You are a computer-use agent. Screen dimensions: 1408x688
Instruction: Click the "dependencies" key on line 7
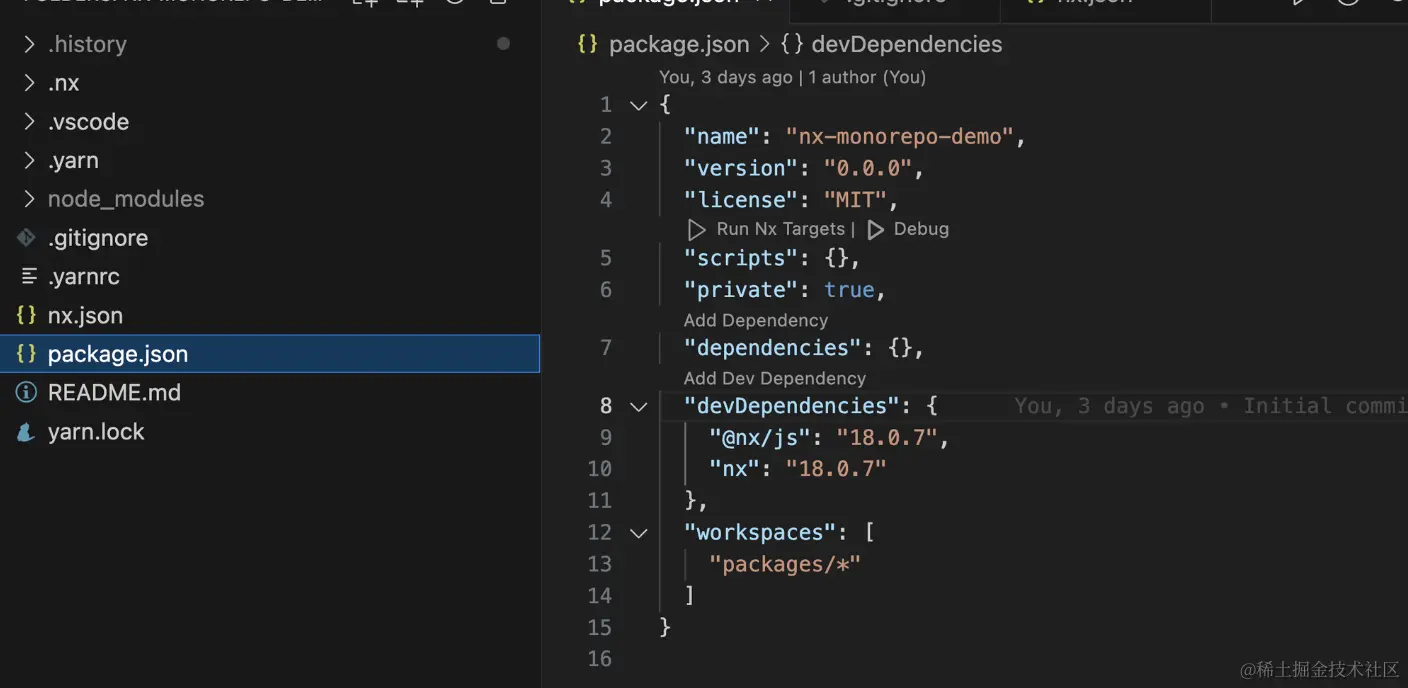pyautogui.click(x=773, y=348)
